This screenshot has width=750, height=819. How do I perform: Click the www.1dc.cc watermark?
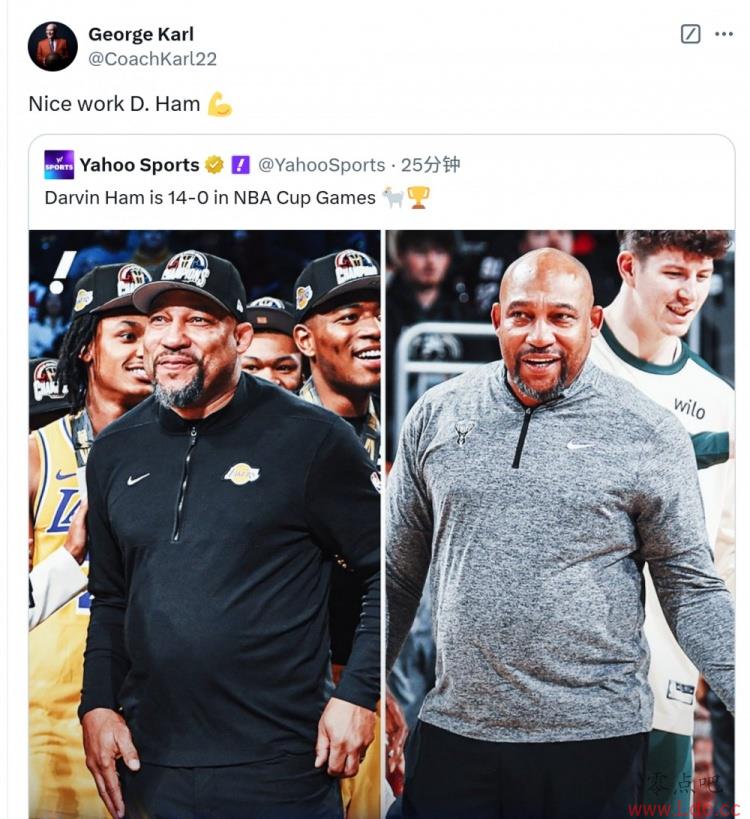coord(683,809)
